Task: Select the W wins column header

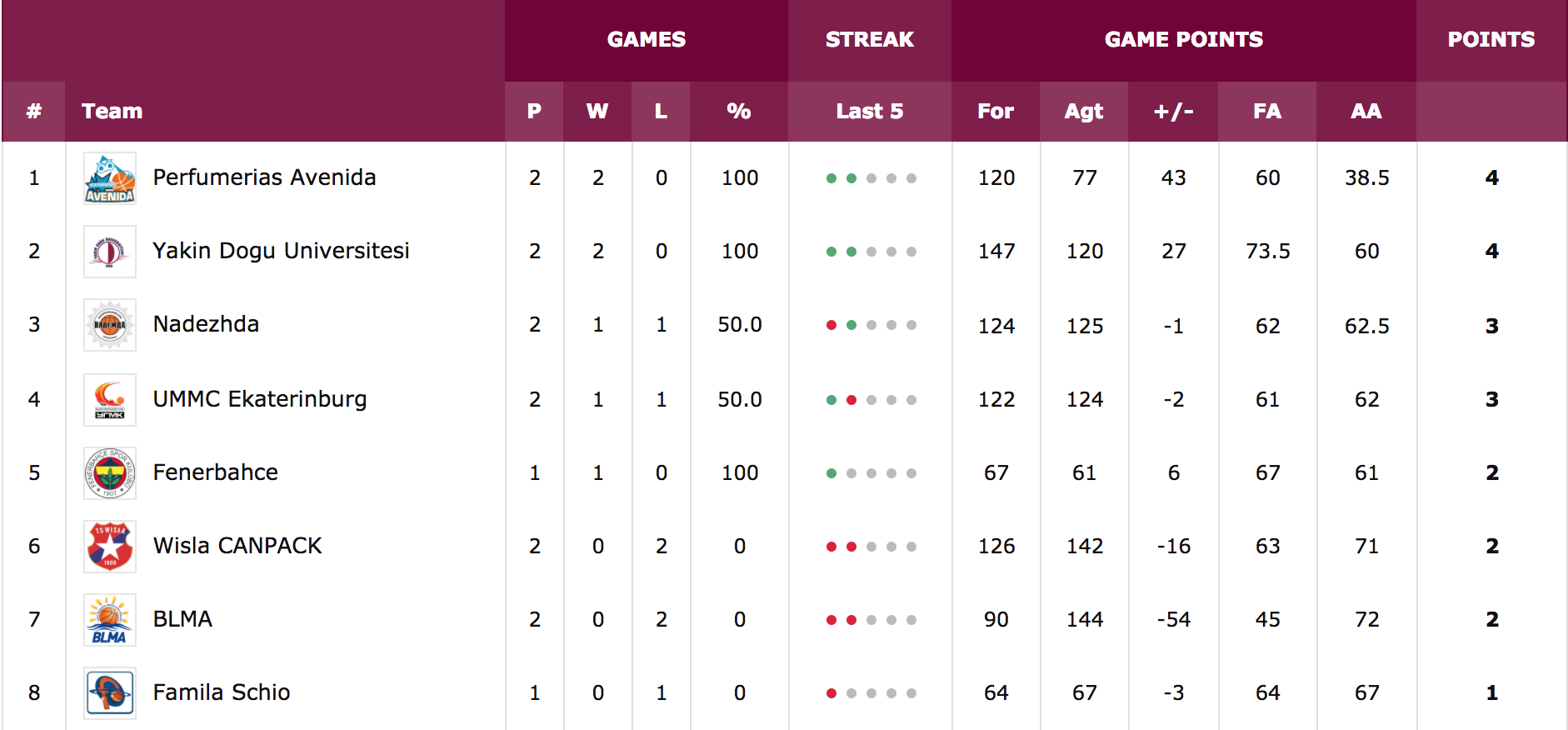Action: (597, 111)
